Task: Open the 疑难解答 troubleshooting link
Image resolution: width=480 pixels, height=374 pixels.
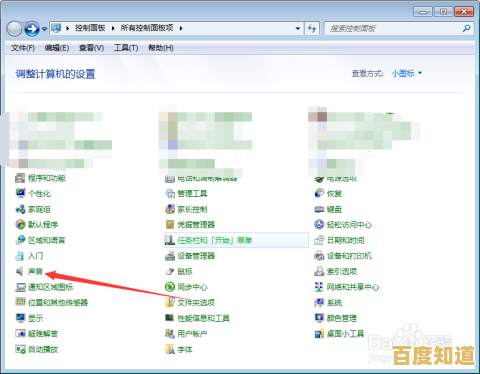Action: [x=43, y=333]
